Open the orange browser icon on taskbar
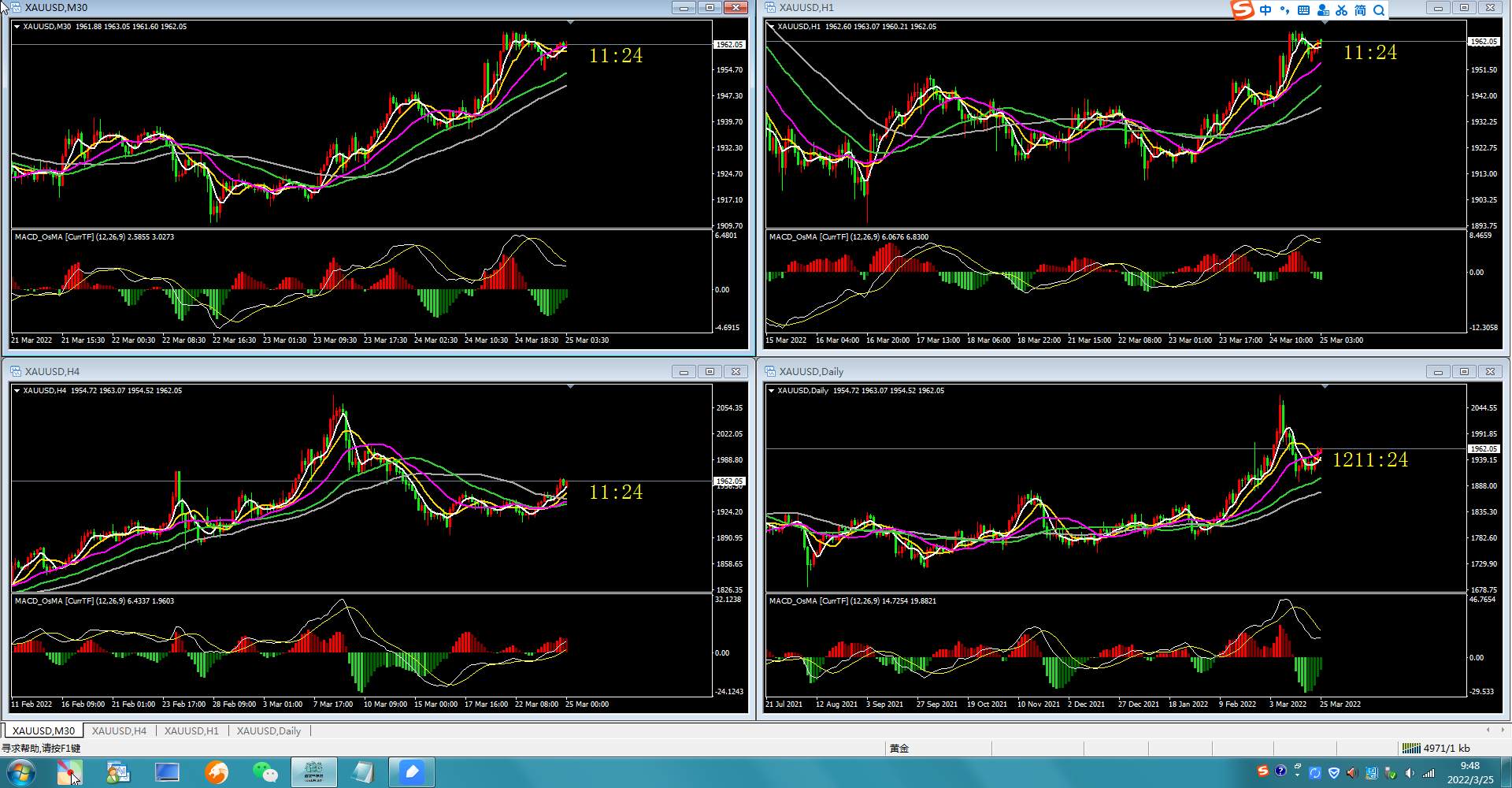This screenshot has width=1512, height=788. 216,773
